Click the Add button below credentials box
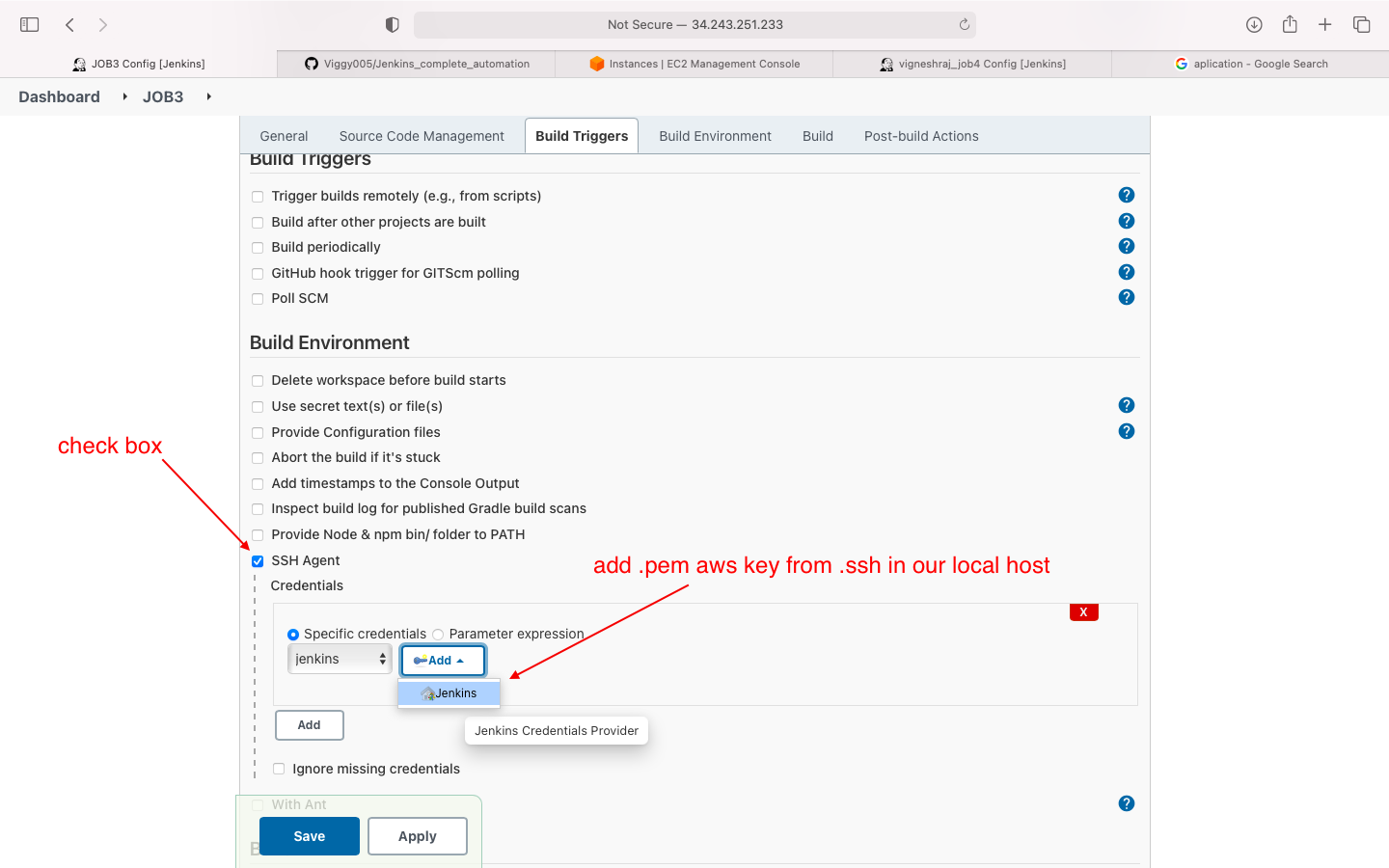This screenshot has height=868, width=1389. click(310, 725)
